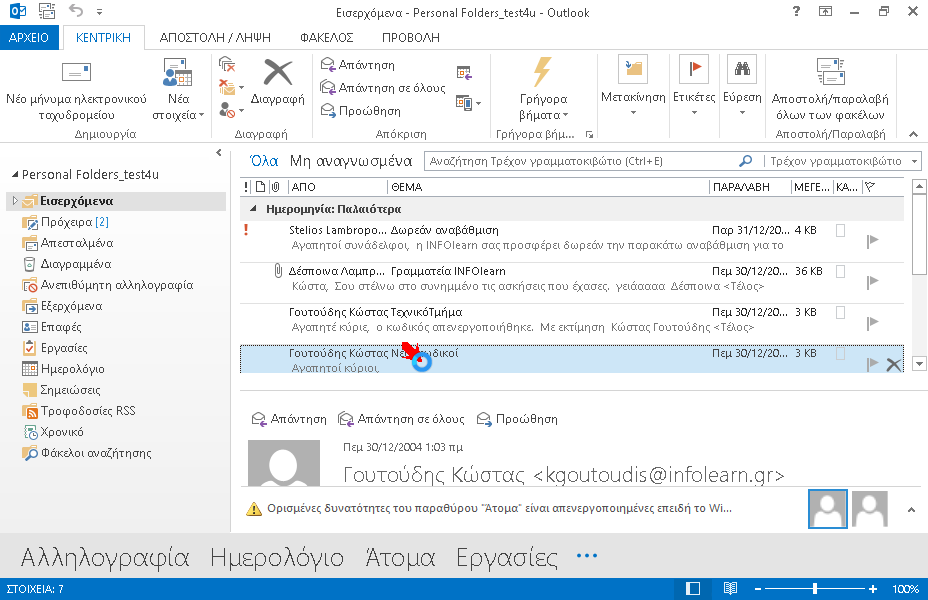This screenshot has width=928, height=600.
Task: Click Απάντηση σε όλους in reading pane
Action: (x=401, y=419)
